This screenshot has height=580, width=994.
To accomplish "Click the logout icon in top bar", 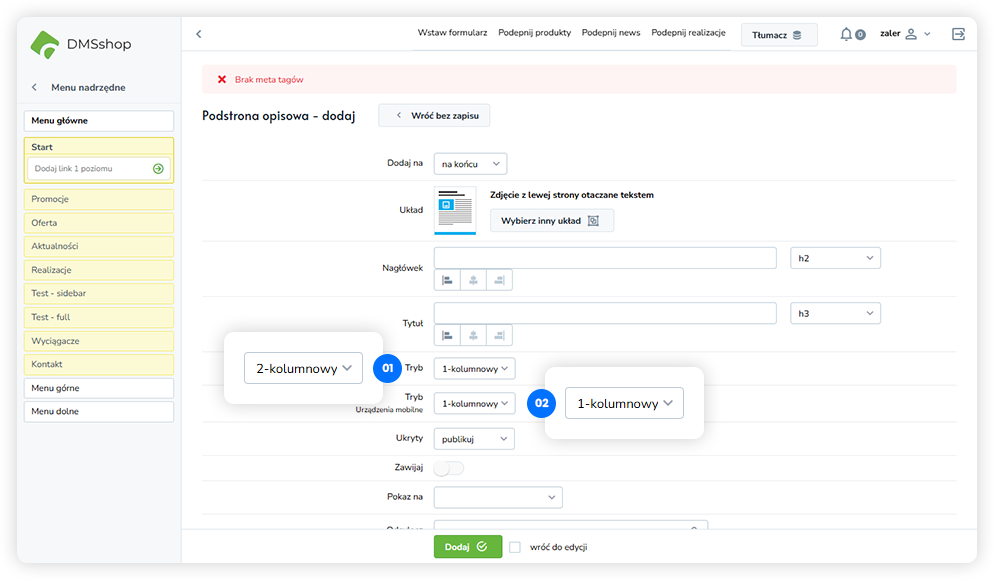I will pos(958,34).
